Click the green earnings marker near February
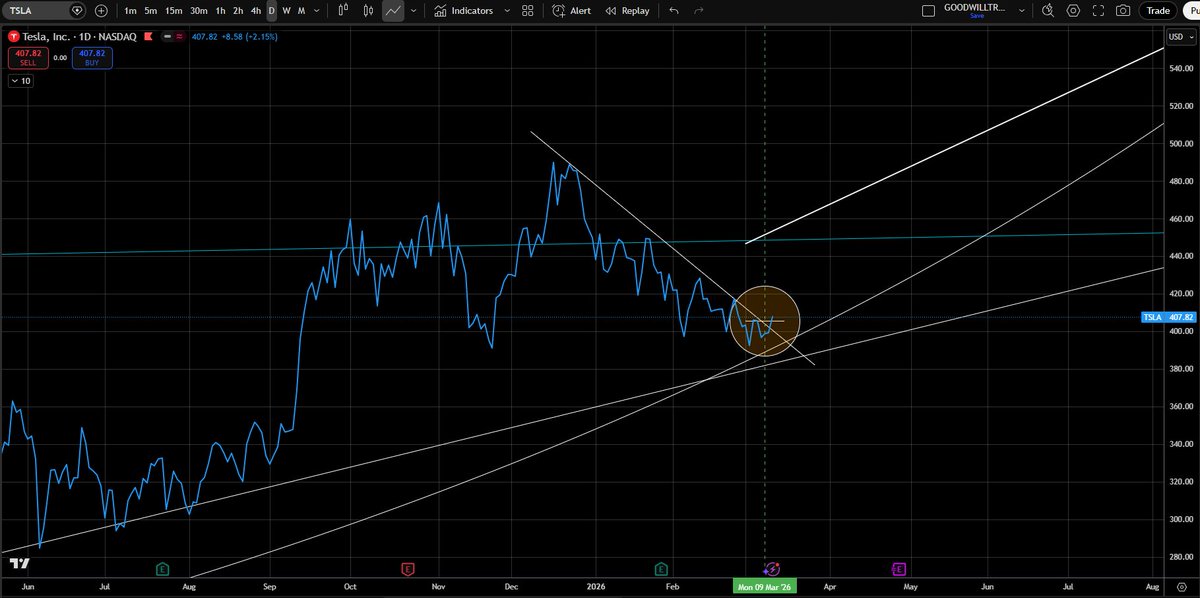The image size is (1200, 598). [x=661, y=568]
